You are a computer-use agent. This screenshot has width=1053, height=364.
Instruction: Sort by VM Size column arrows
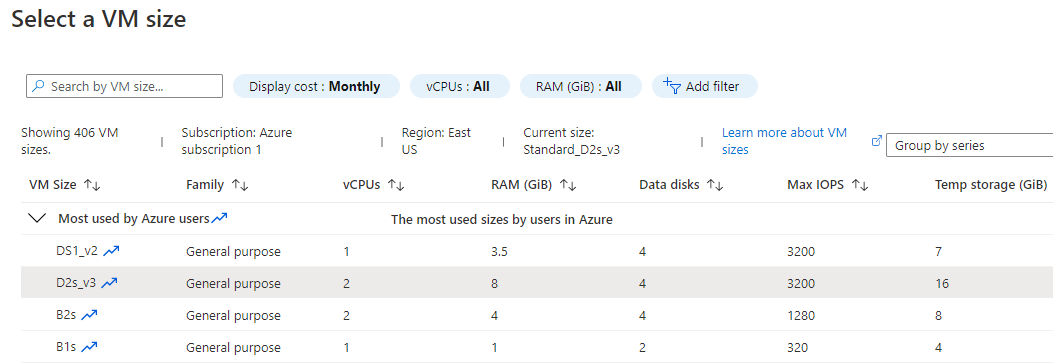[x=92, y=185]
